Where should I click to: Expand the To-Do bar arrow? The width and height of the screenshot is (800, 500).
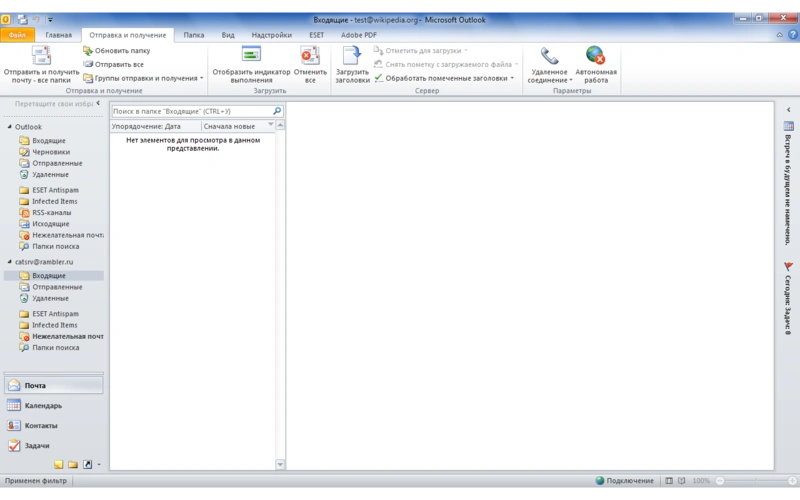coord(788,110)
